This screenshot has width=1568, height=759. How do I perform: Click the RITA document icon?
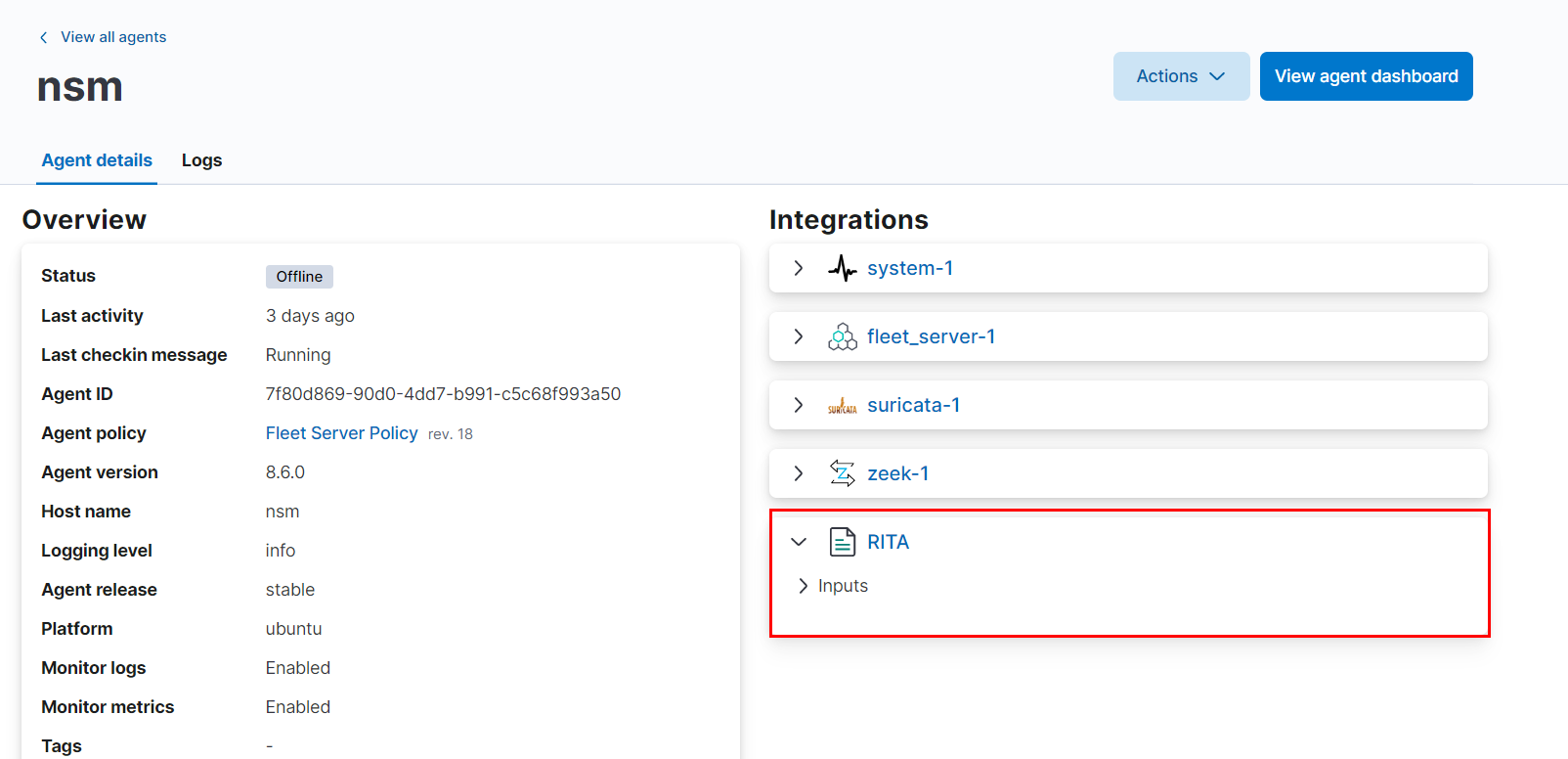click(842, 542)
